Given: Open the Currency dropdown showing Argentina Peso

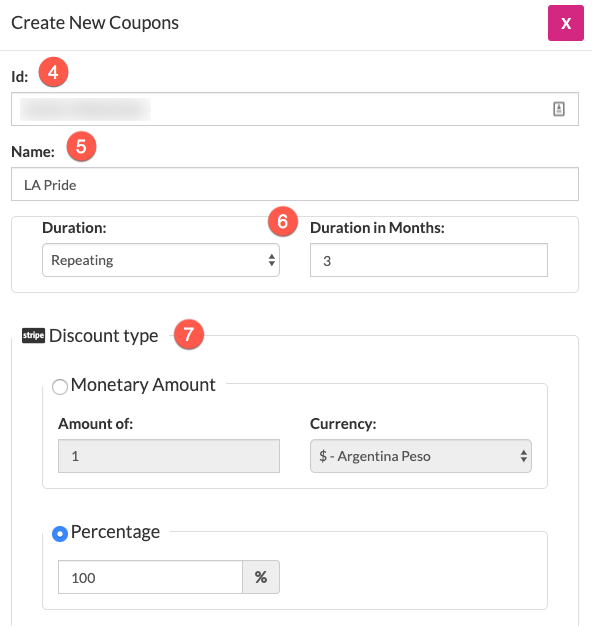Looking at the screenshot, I should [421, 456].
